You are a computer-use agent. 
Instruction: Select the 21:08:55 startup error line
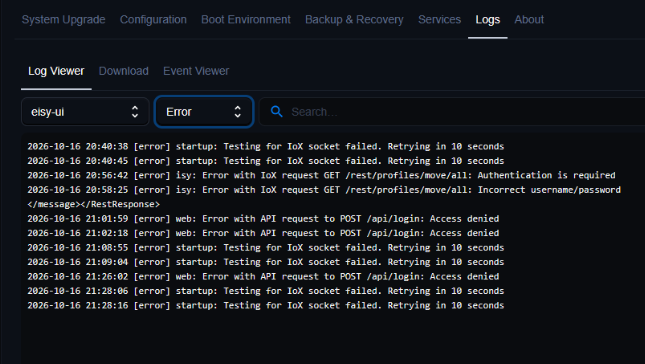pyautogui.click(x=266, y=248)
